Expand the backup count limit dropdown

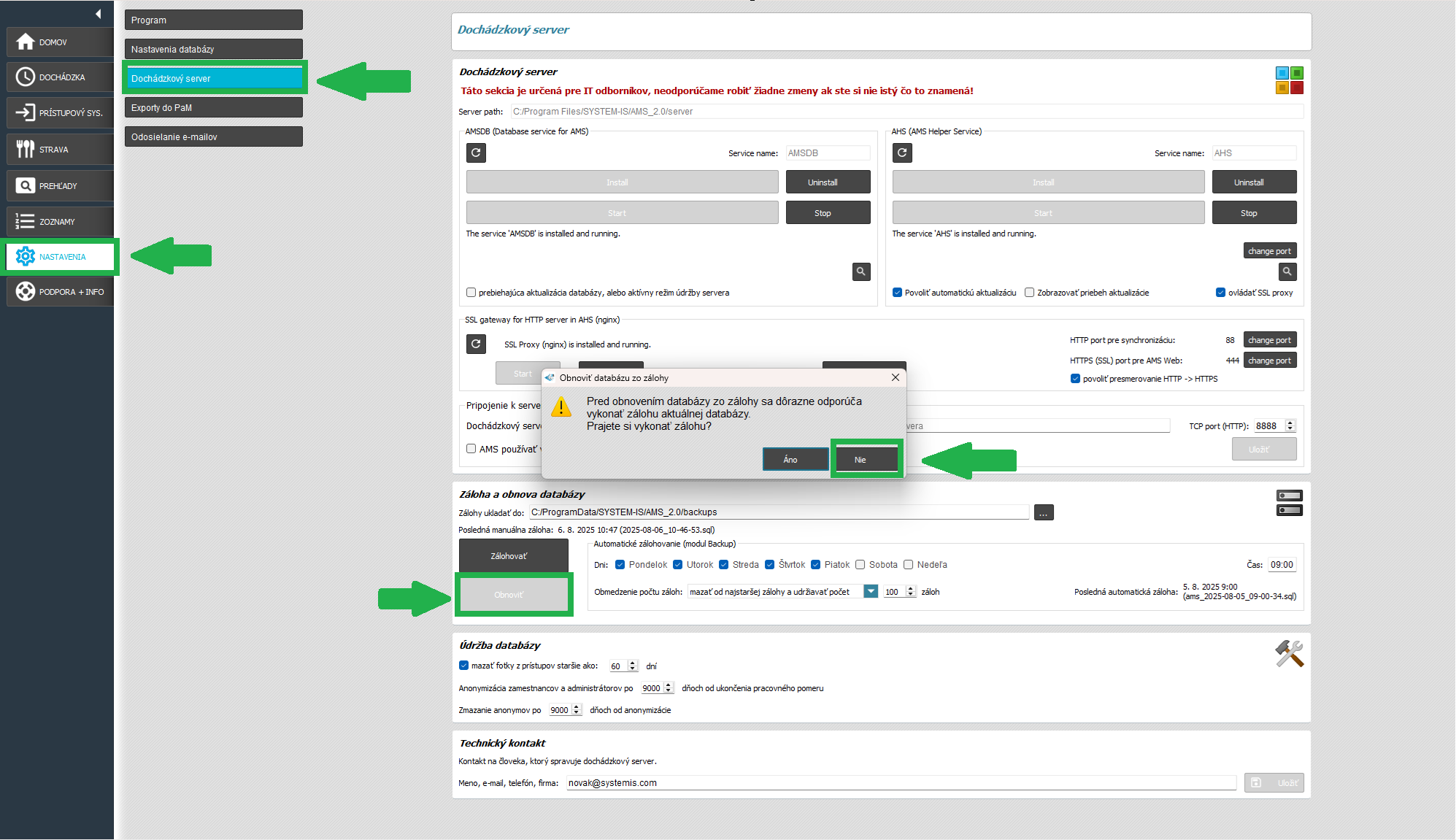(871, 592)
